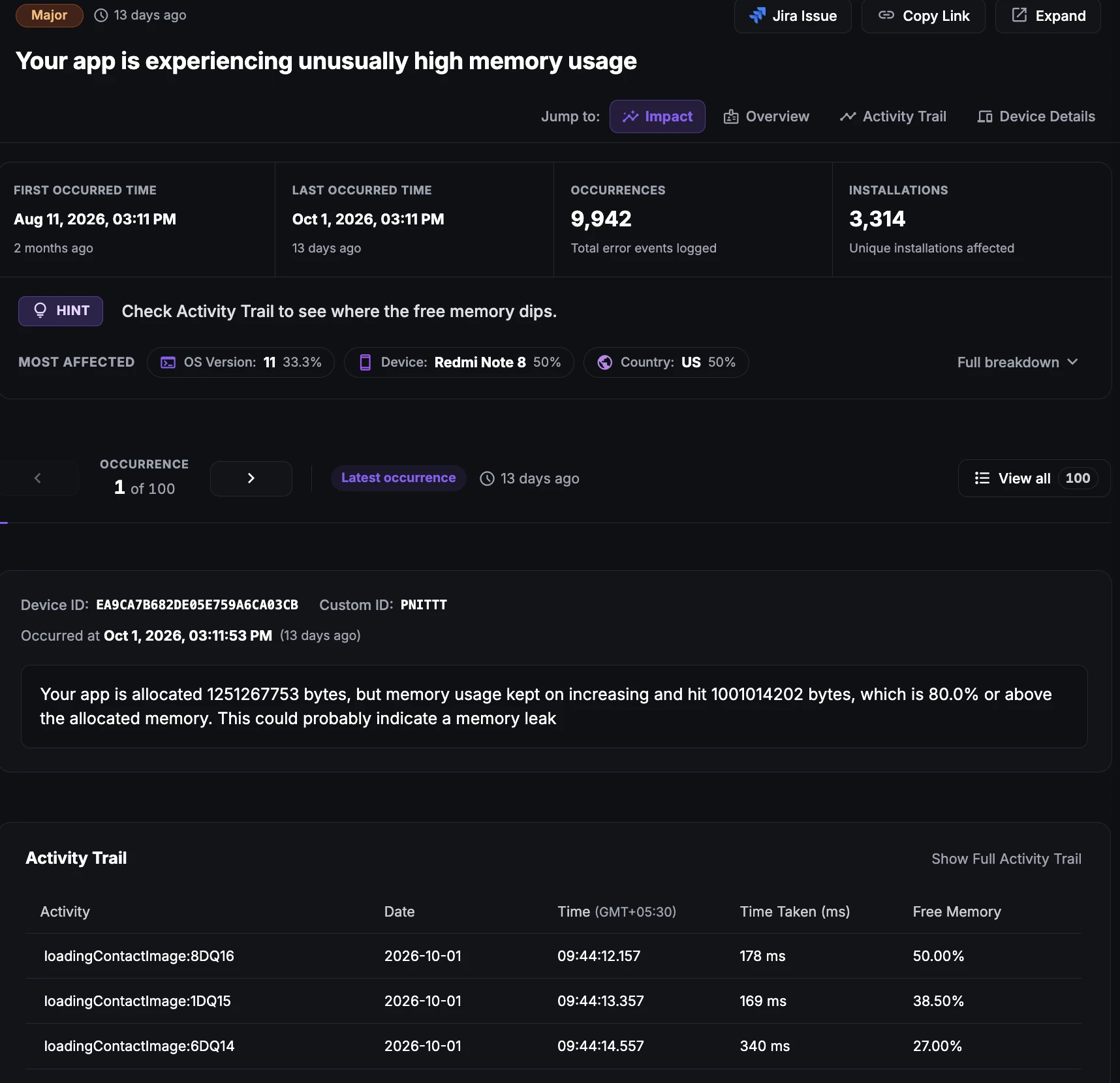The width and height of the screenshot is (1120, 1083).
Task: Select Country US chip
Action: 666,362
